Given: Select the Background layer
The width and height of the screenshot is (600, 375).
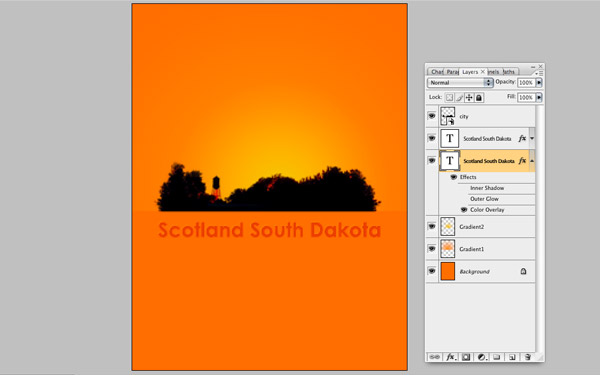Looking at the screenshot, I should 480,271.
